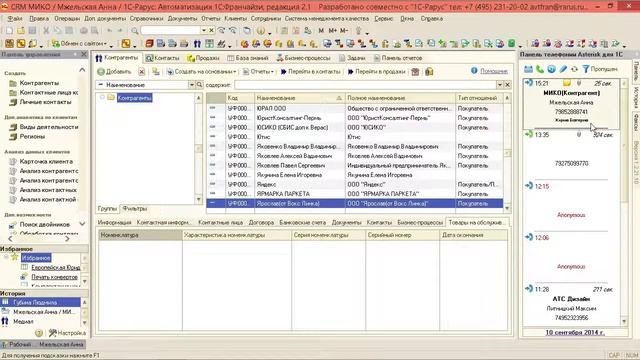This screenshot has height=360, width=640.
Task: Switch to the Бизнес-процессы top tab
Action: pyautogui.click(x=303, y=58)
